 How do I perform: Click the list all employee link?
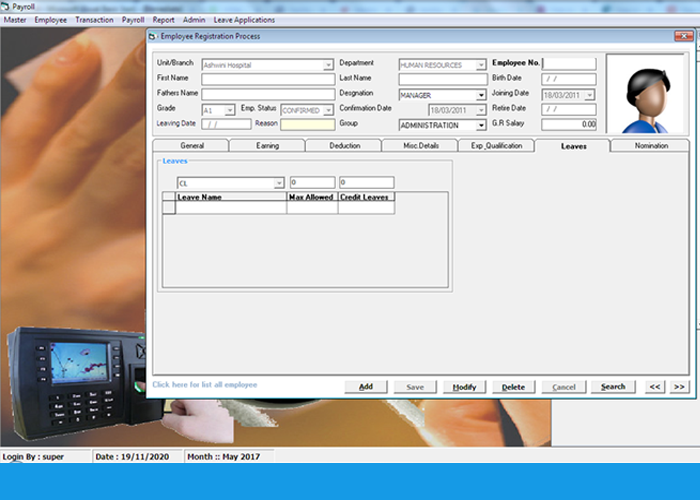coord(204,385)
